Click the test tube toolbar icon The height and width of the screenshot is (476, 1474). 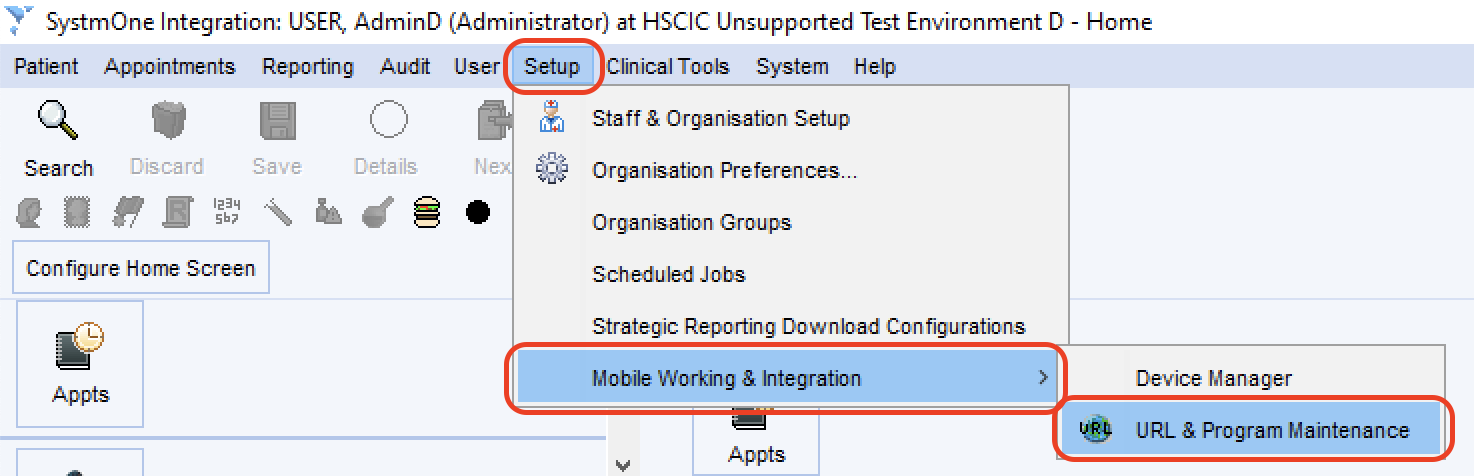coord(277,212)
